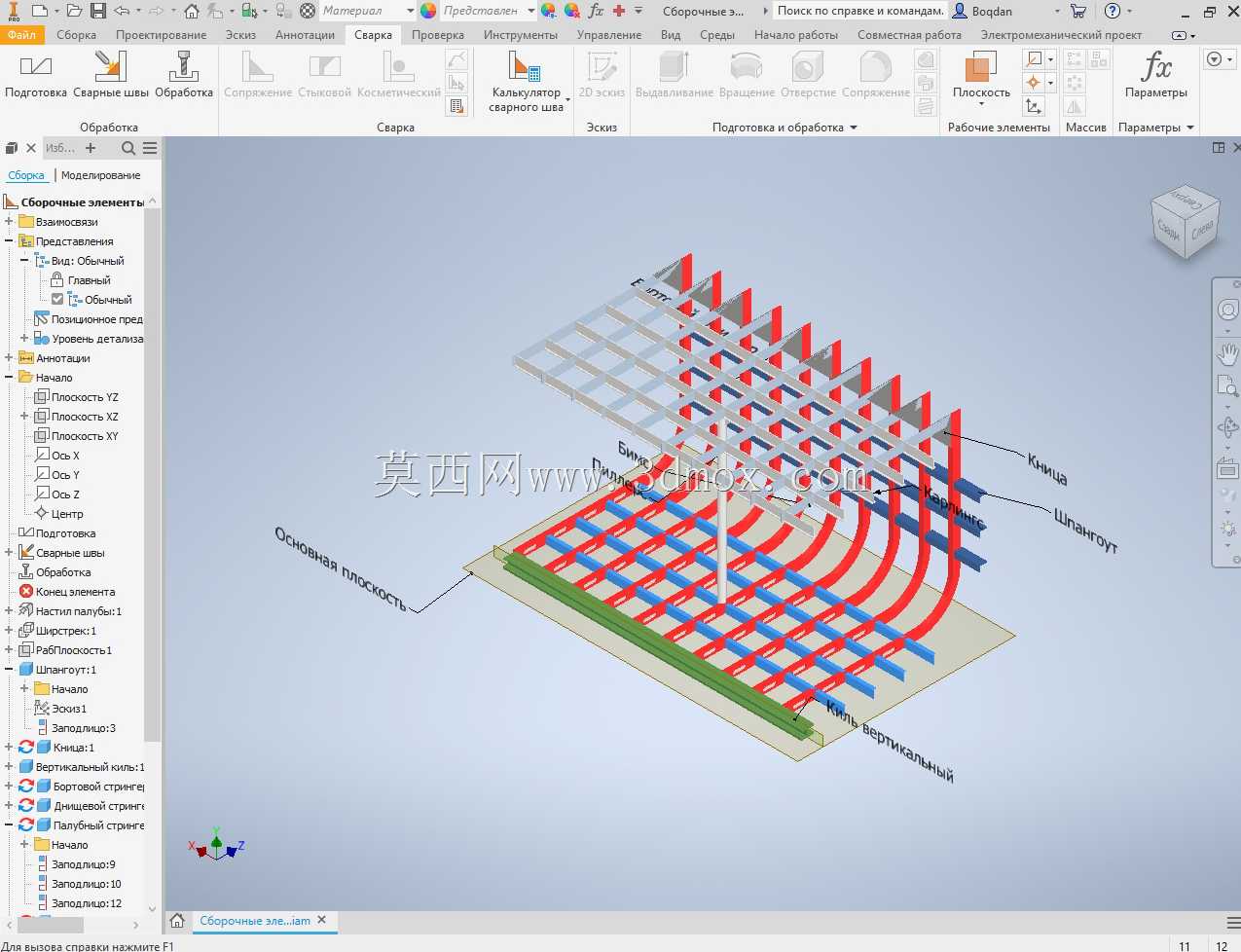Open the Материал dropdown
This screenshot has height=952, width=1241.
(368, 11)
